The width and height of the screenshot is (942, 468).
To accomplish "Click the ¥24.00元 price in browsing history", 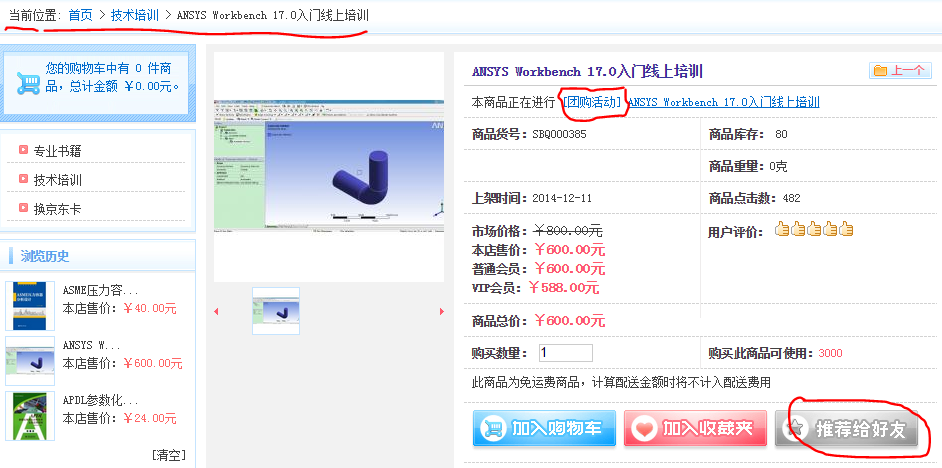I will pos(150,418).
